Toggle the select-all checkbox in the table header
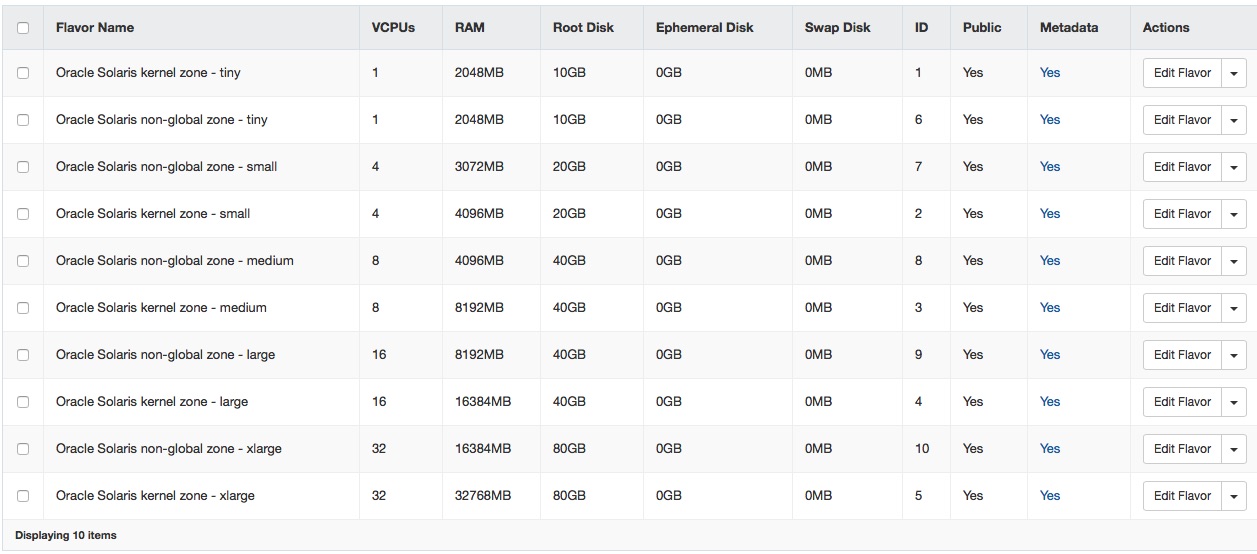Viewport: 1257px width, 554px height. [23, 28]
